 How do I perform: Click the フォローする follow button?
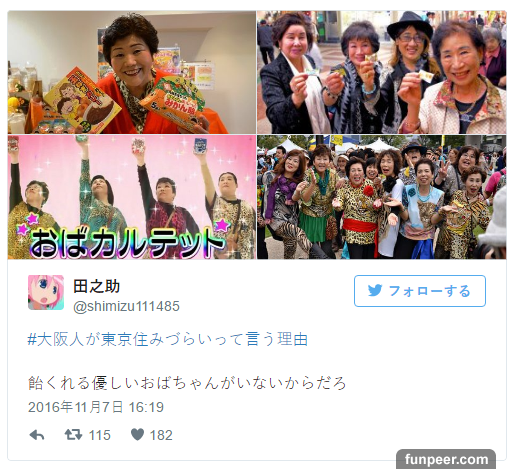[x=420, y=291]
